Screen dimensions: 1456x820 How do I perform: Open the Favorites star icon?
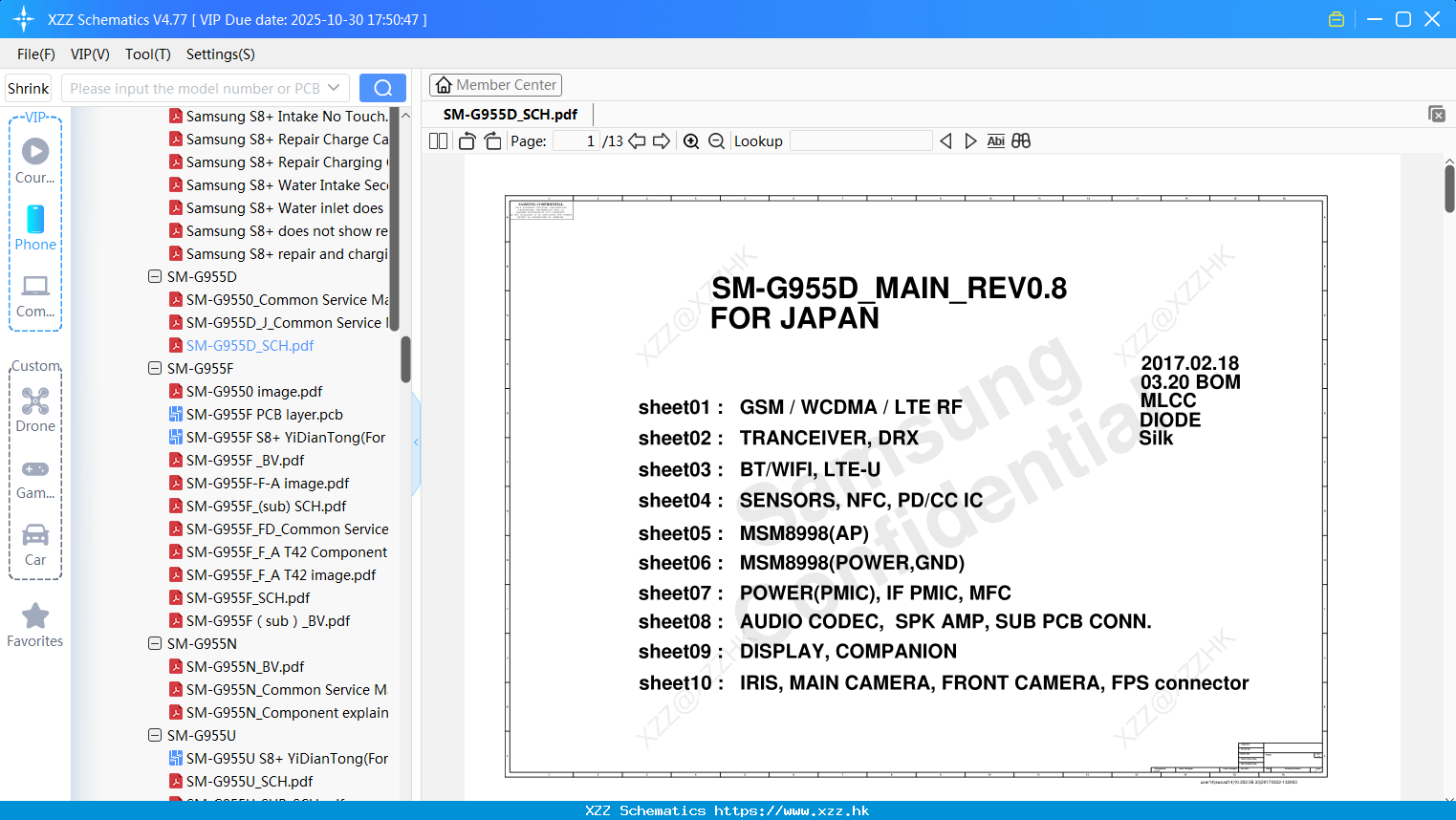(35, 625)
